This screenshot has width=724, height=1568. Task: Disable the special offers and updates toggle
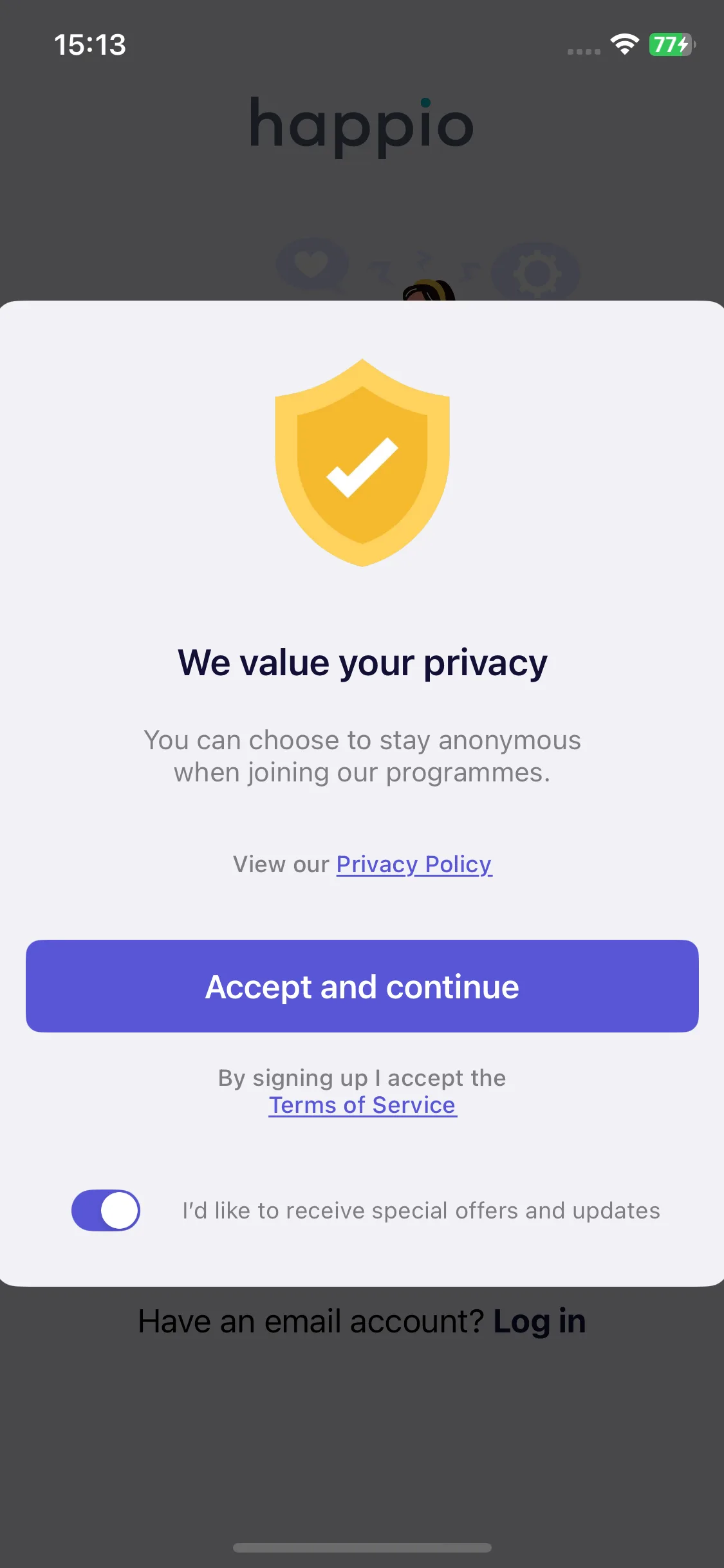(106, 1210)
